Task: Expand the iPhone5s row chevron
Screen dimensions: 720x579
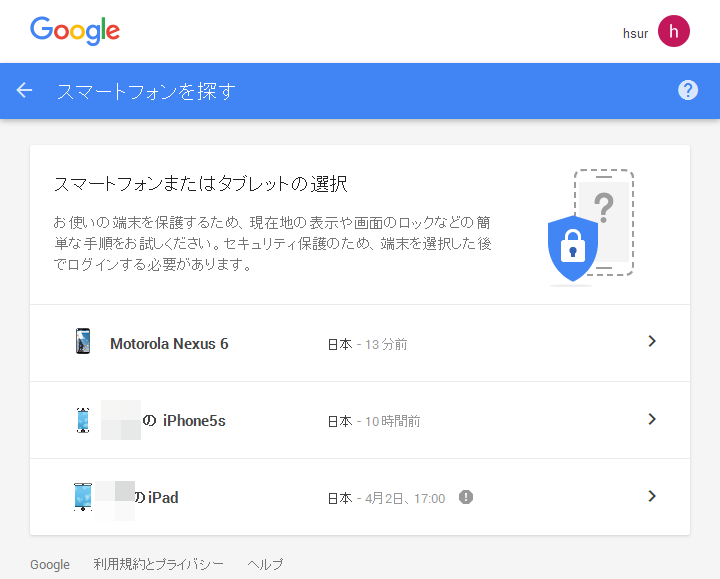Action: pos(652,419)
